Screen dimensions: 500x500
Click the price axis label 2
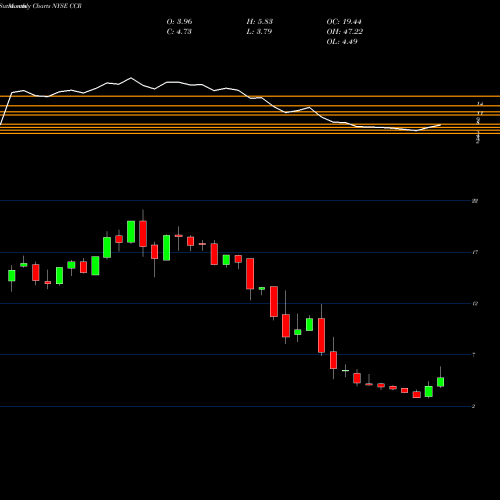pyautogui.click(x=474, y=406)
